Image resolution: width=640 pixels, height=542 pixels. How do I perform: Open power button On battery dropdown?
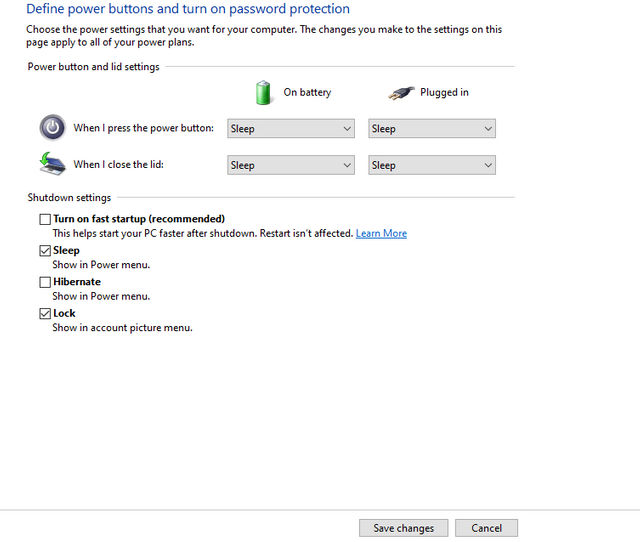[291, 129]
